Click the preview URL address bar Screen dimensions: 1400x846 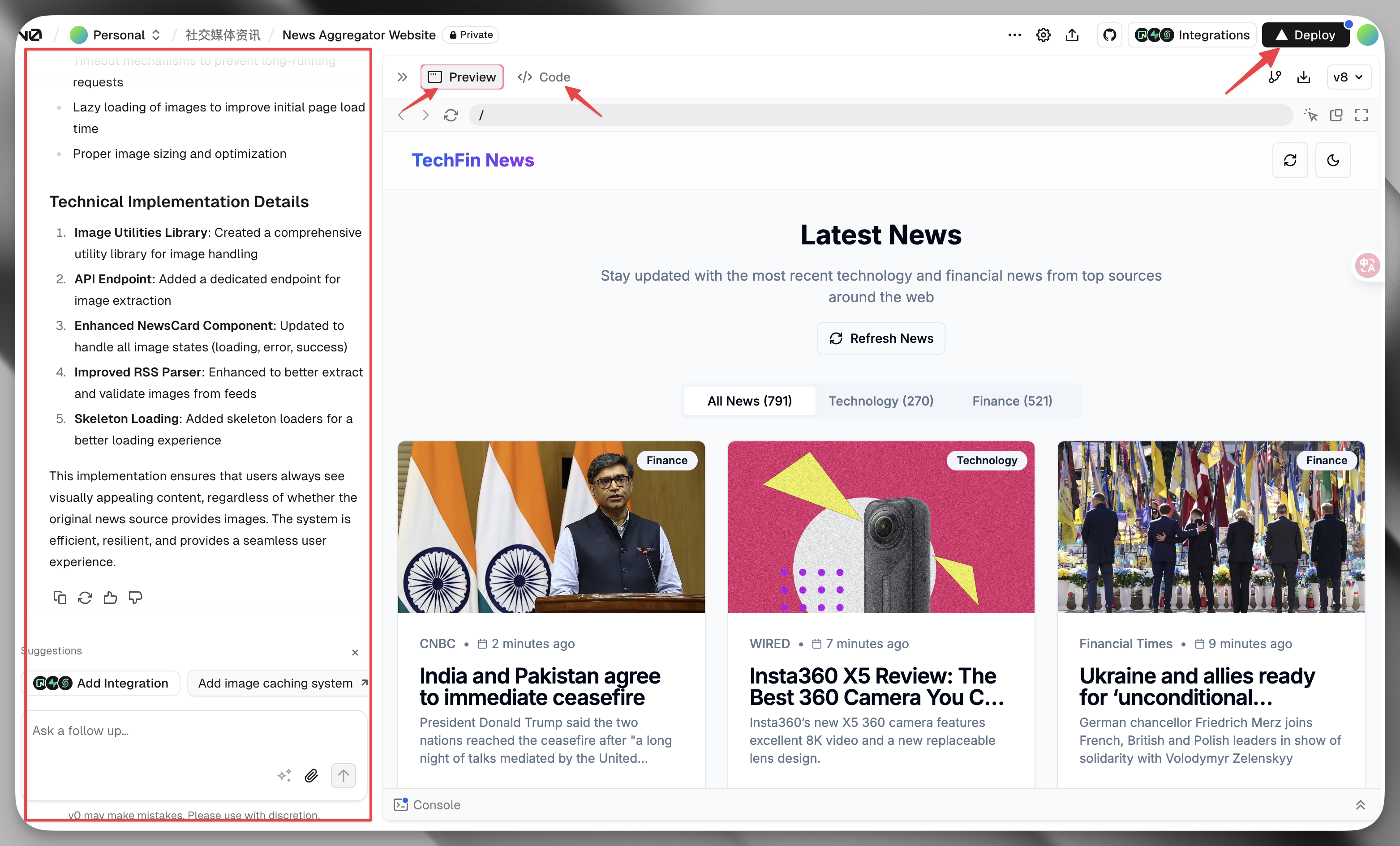pyautogui.click(x=881, y=115)
